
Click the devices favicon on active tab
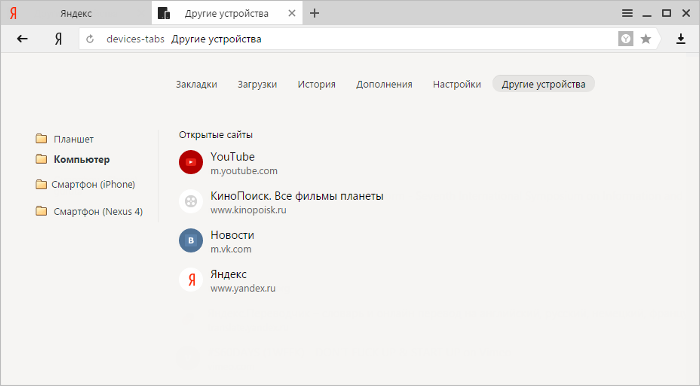pos(164,13)
